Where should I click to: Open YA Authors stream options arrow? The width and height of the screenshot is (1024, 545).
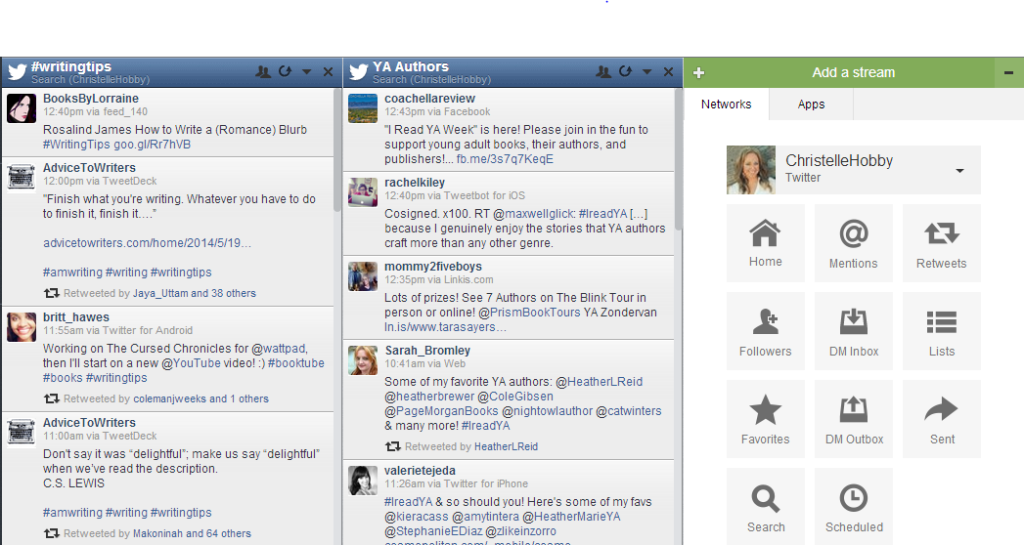point(647,72)
